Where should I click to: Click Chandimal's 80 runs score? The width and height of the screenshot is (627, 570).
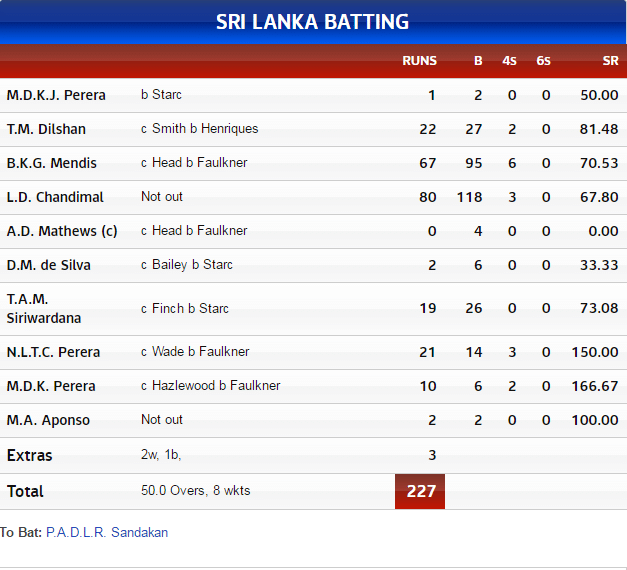click(428, 197)
